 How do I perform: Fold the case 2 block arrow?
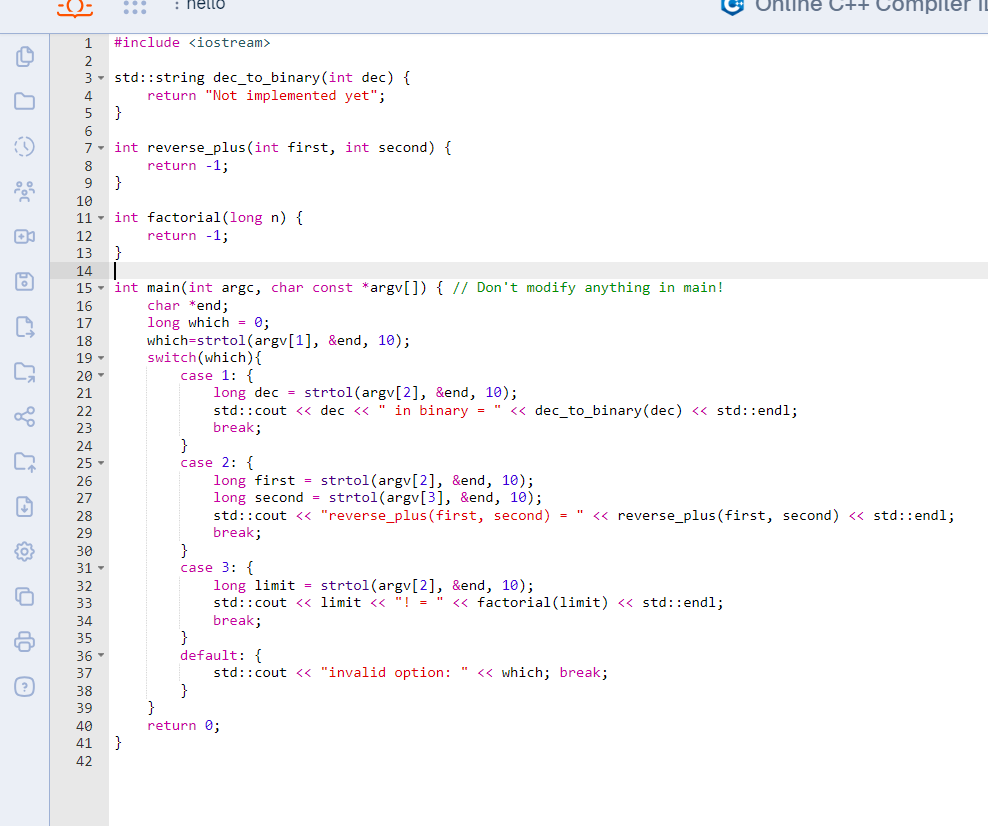[101, 463]
